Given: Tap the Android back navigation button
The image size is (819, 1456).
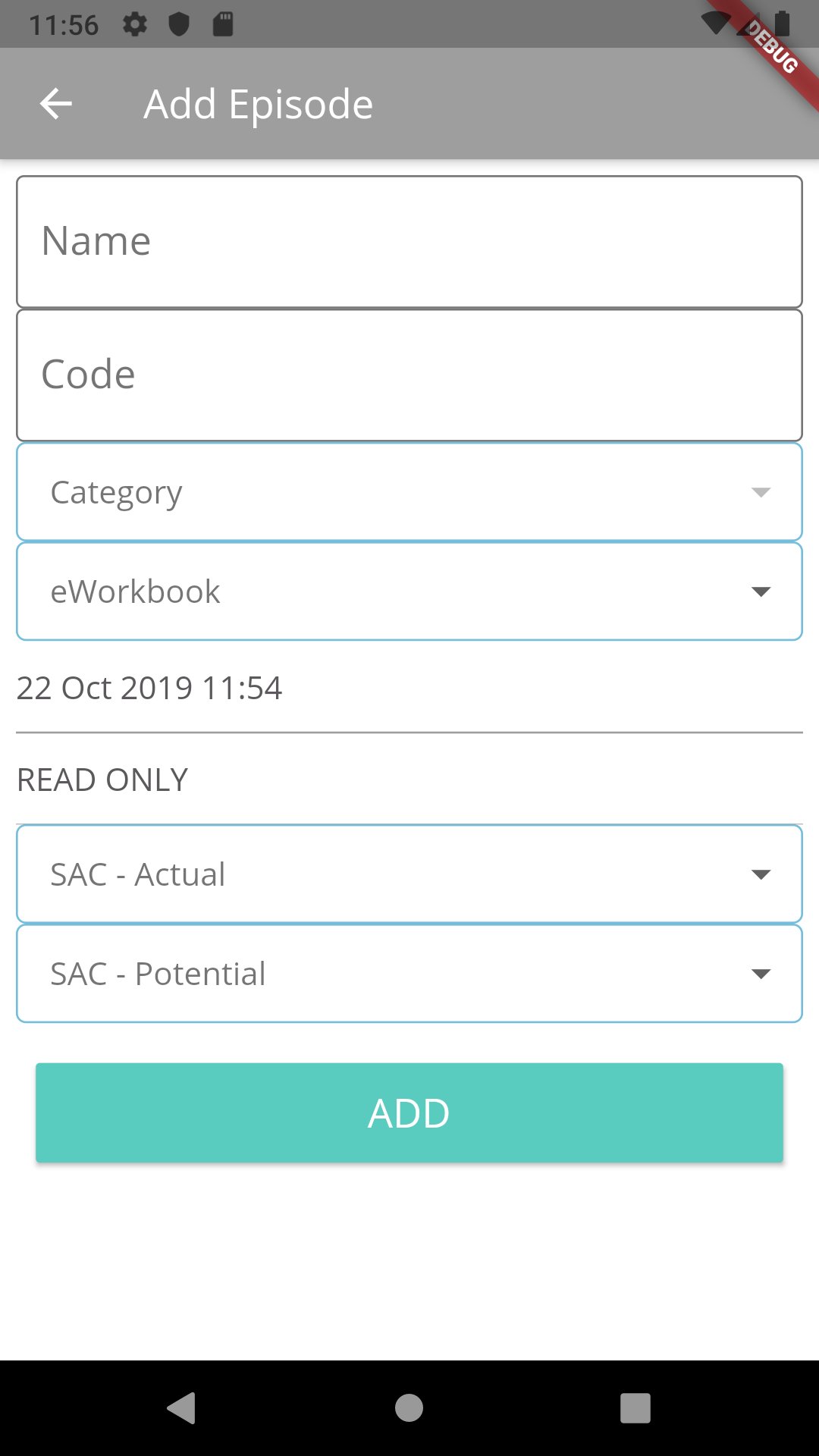Looking at the screenshot, I should [x=181, y=1408].
